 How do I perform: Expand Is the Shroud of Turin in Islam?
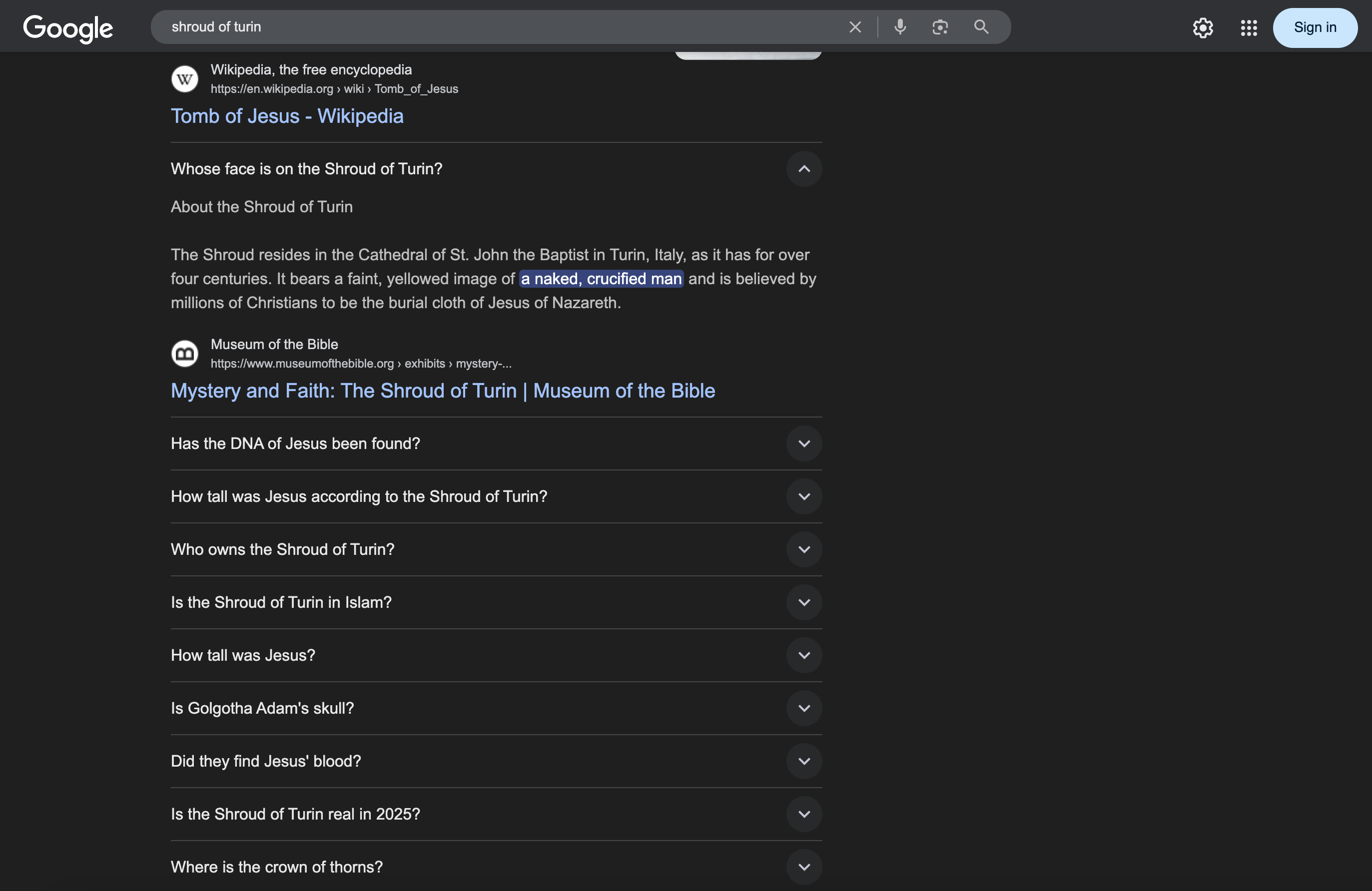click(803, 602)
